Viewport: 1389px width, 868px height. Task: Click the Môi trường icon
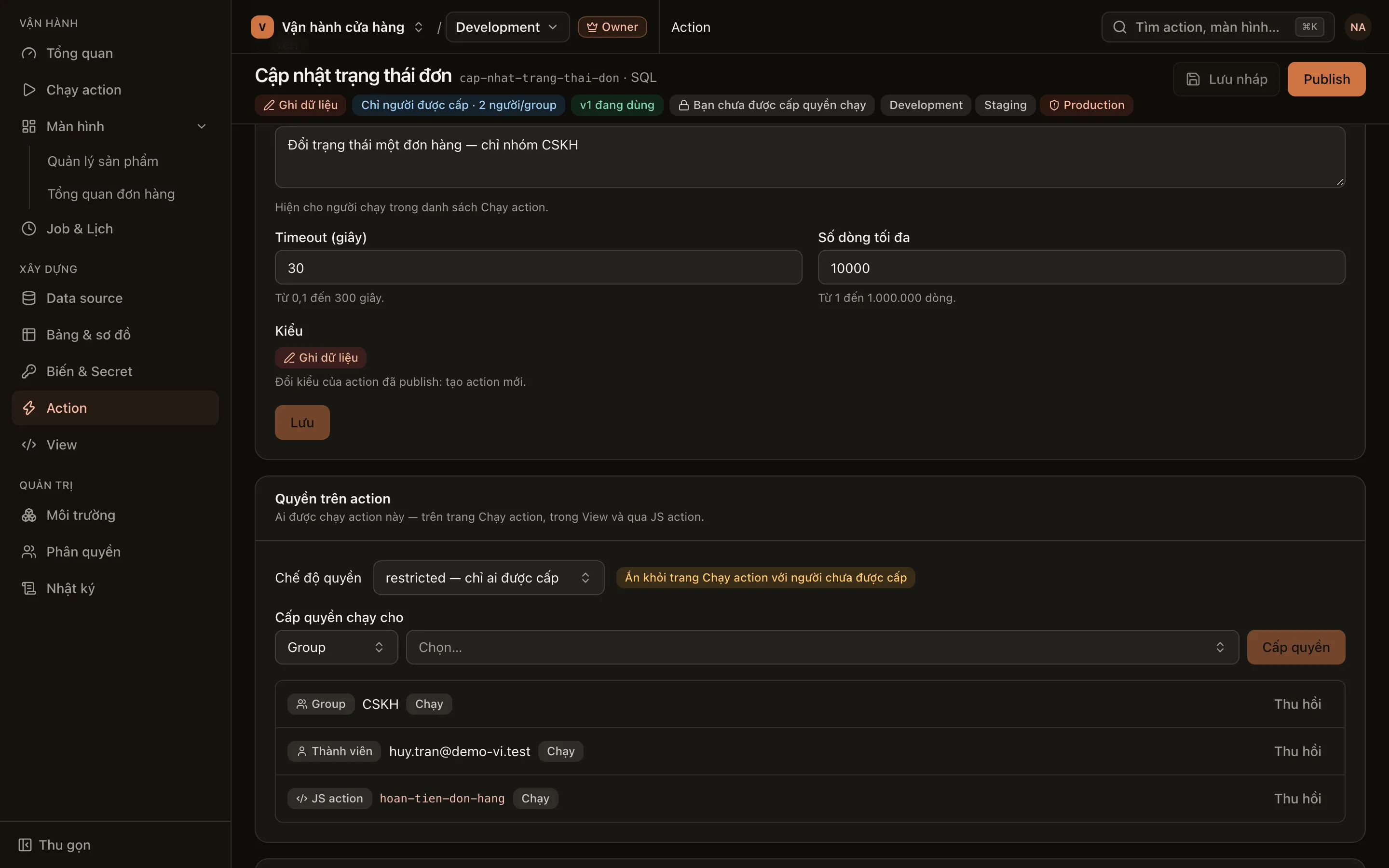(x=29, y=515)
